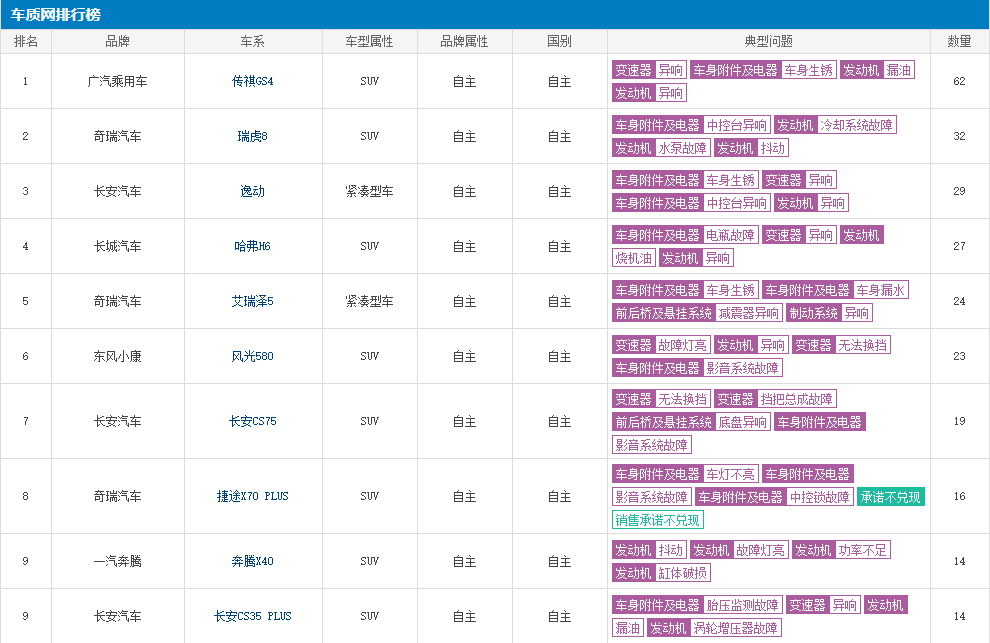Open the 哈弗H6 series link
This screenshot has height=643, width=990.
click(253, 246)
